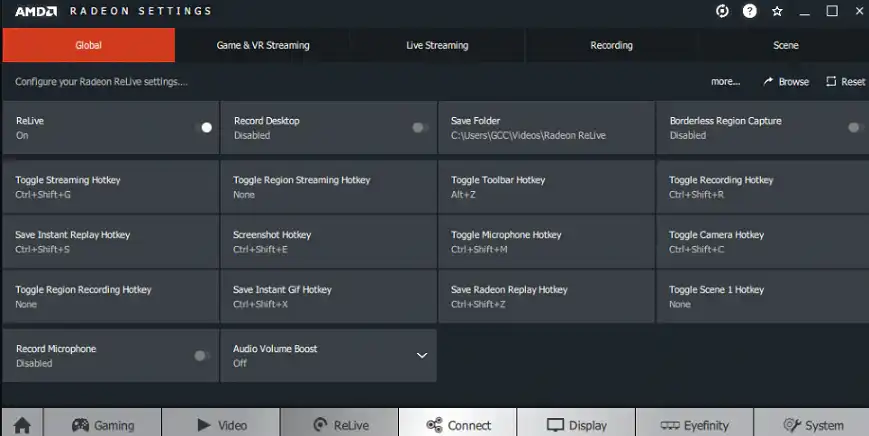Click the Reset button
Viewport: 869px width, 436px height.
[x=846, y=81]
